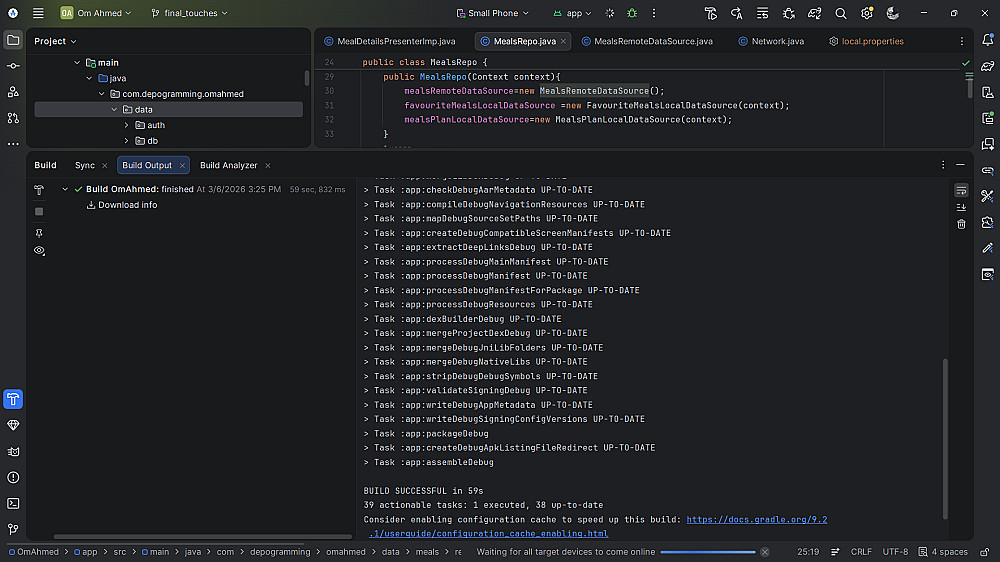Open Search Everywhere magnifier icon
This screenshot has width=1000, height=562.
click(840, 14)
